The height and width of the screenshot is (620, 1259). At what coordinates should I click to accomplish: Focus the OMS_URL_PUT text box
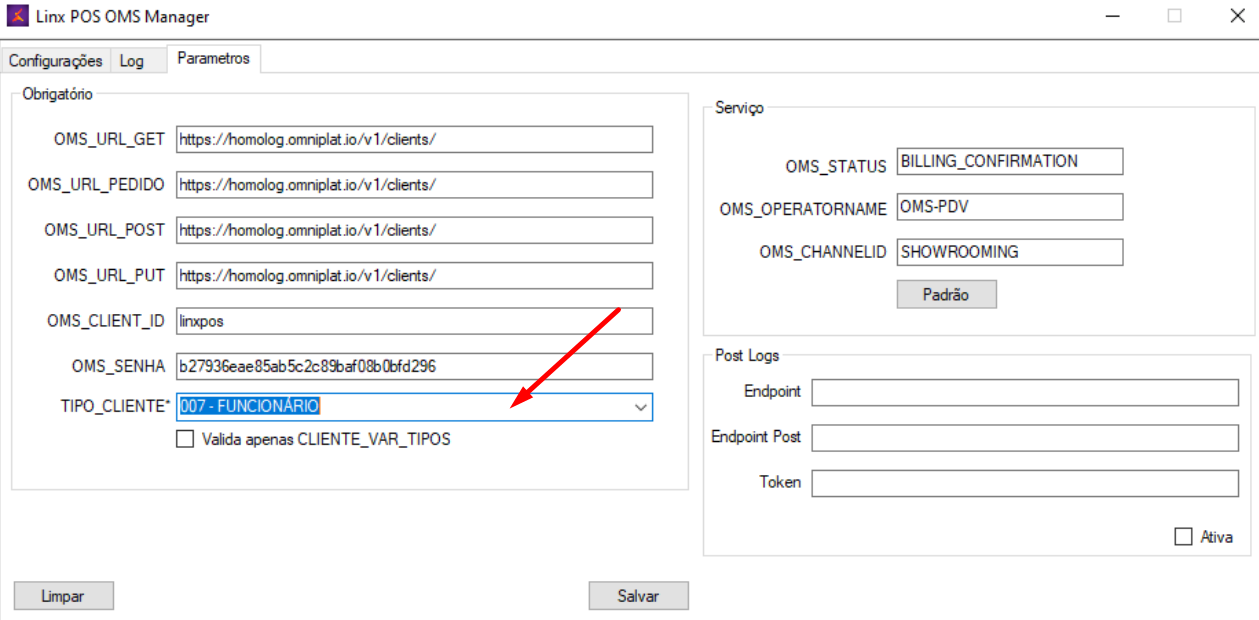point(414,275)
